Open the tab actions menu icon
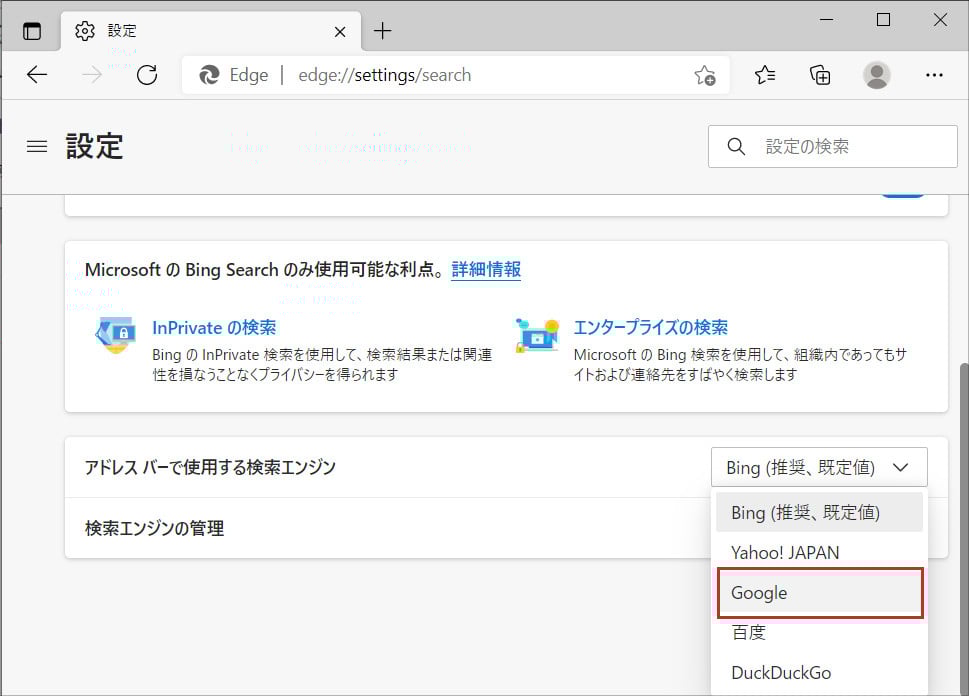Viewport: 969px width, 696px height. 32,31
